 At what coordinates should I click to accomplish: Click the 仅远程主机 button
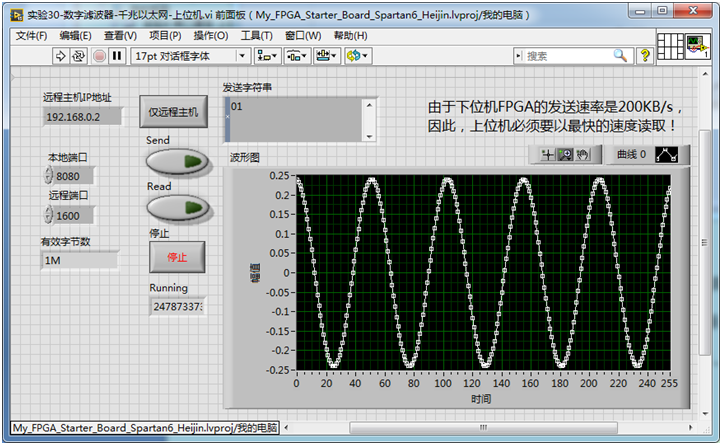(x=173, y=112)
